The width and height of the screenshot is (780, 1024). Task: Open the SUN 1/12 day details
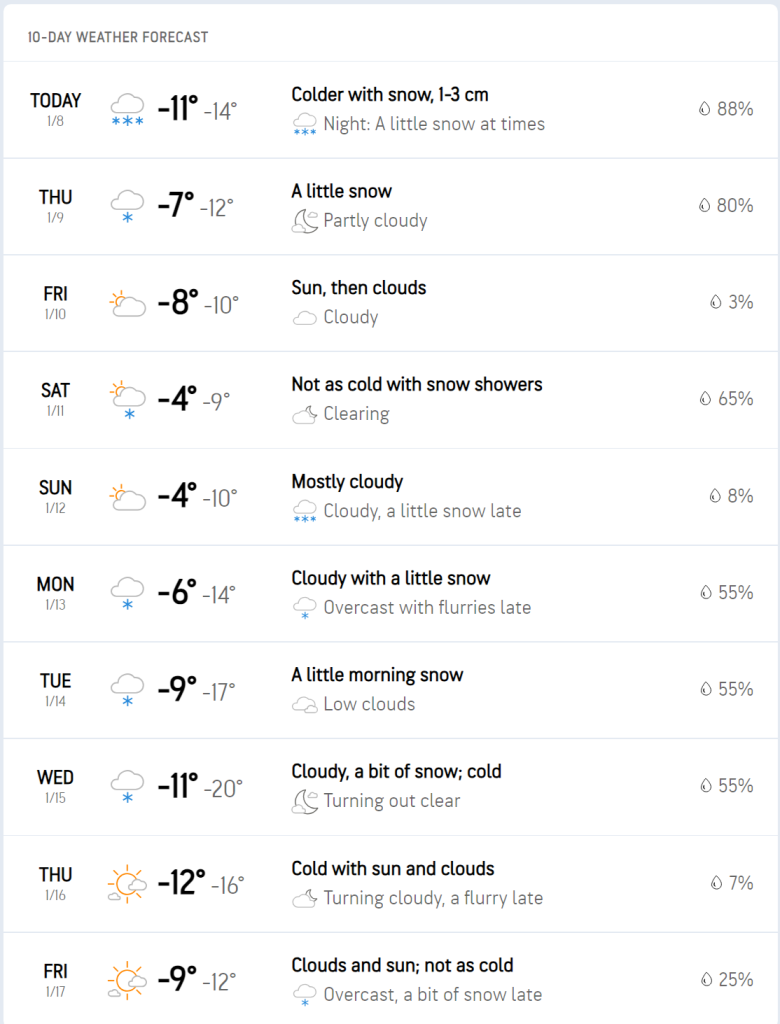(x=390, y=496)
